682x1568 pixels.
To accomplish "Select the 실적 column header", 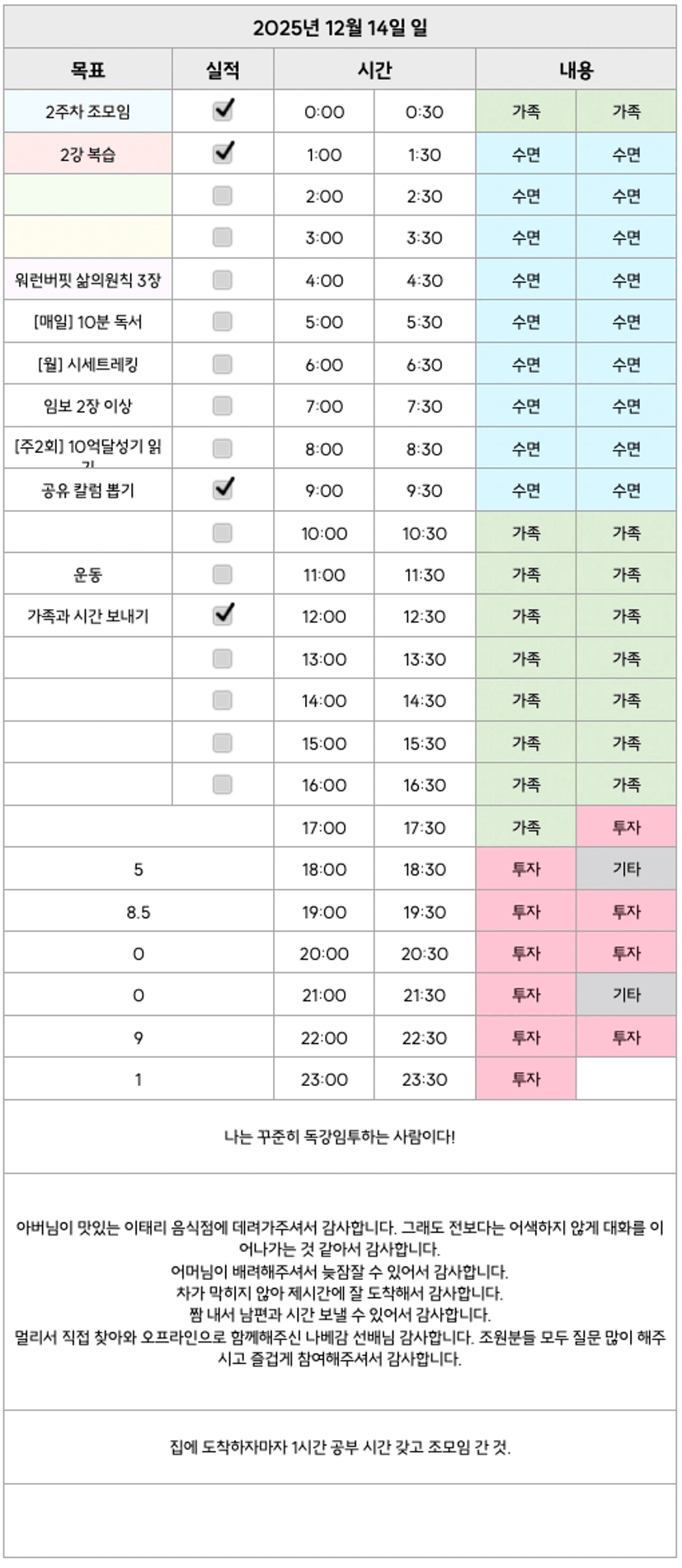I will pyautogui.click(x=223, y=70).
